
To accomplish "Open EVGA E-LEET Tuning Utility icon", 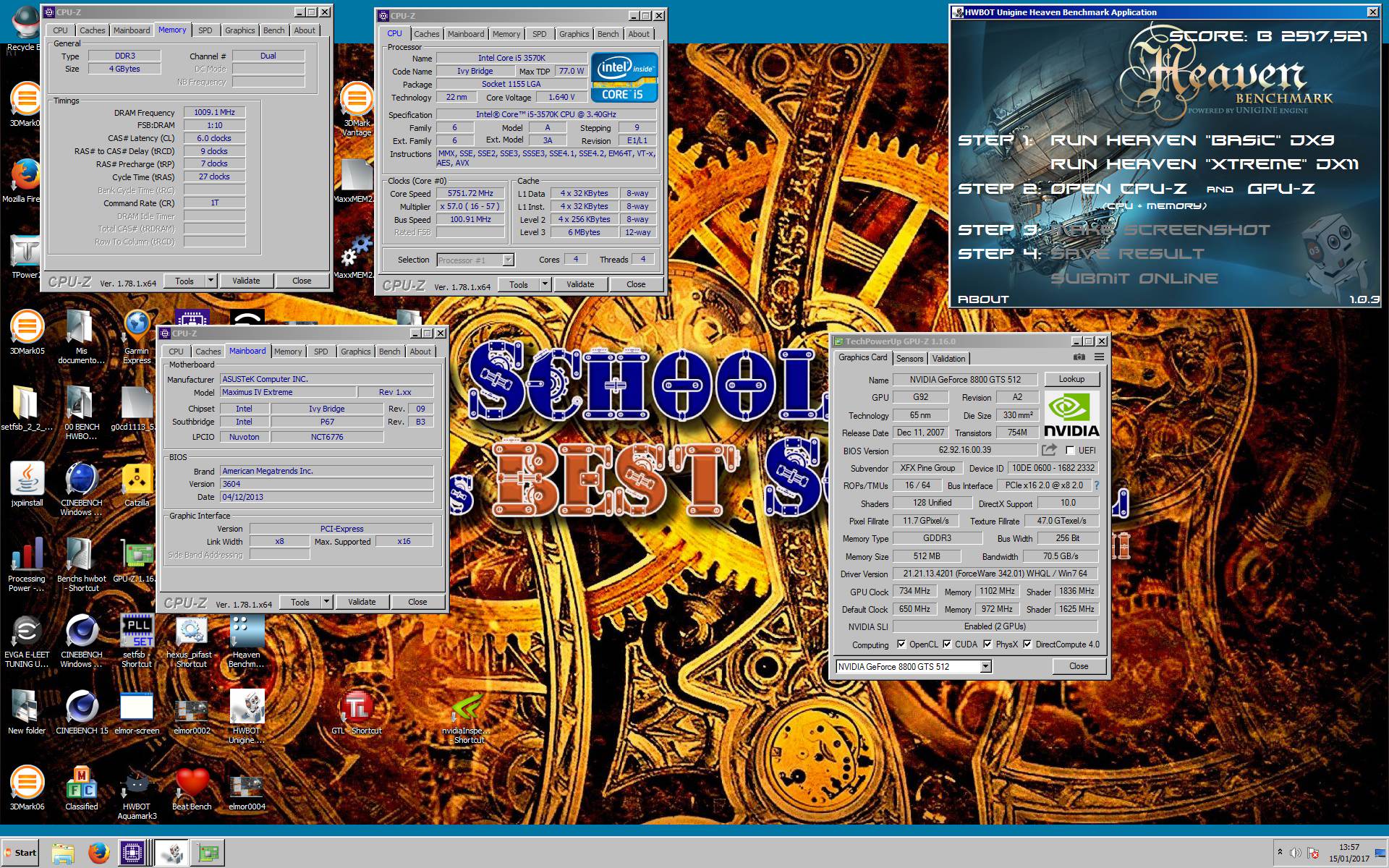I will [x=27, y=641].
